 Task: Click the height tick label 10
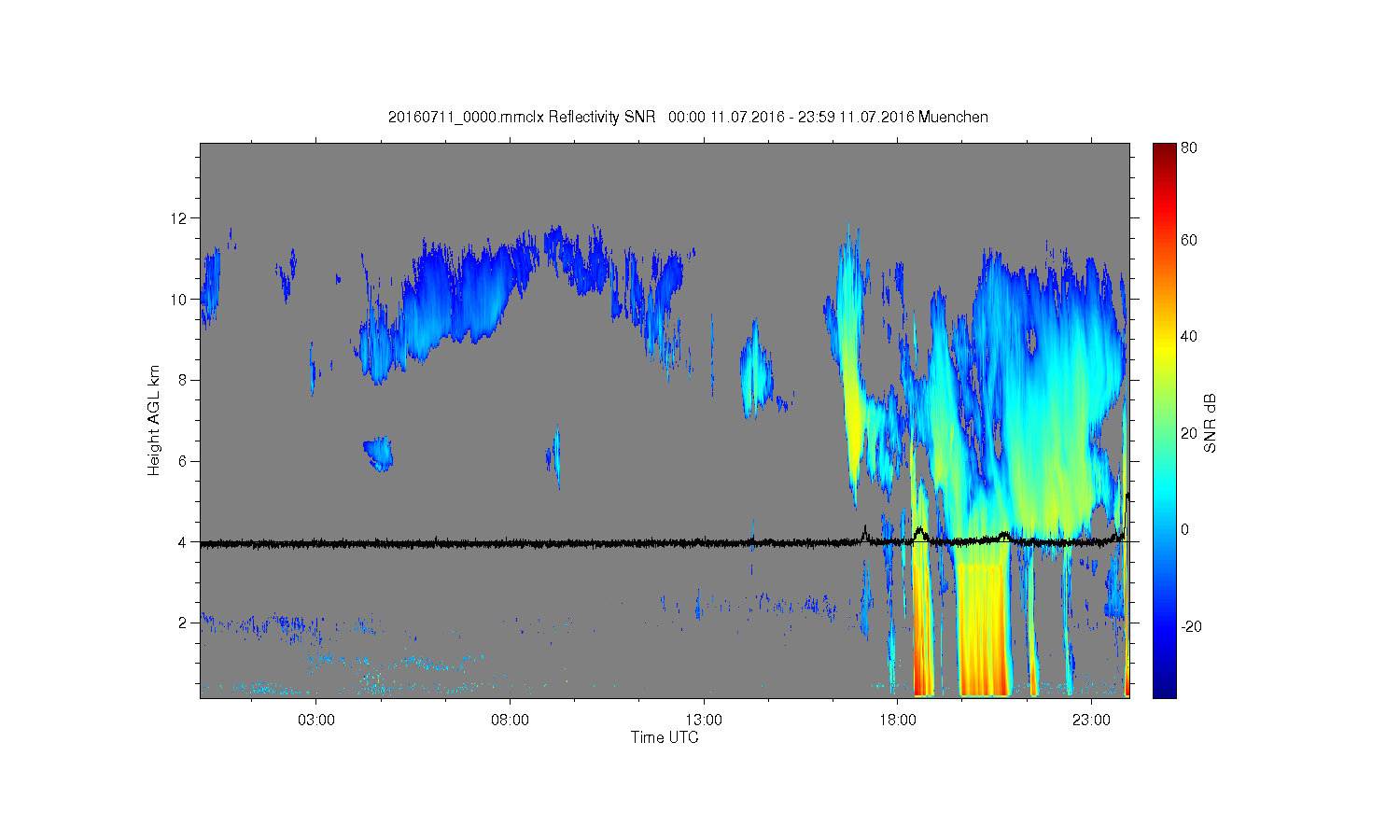pyautogui.click(x=179, y=300)
